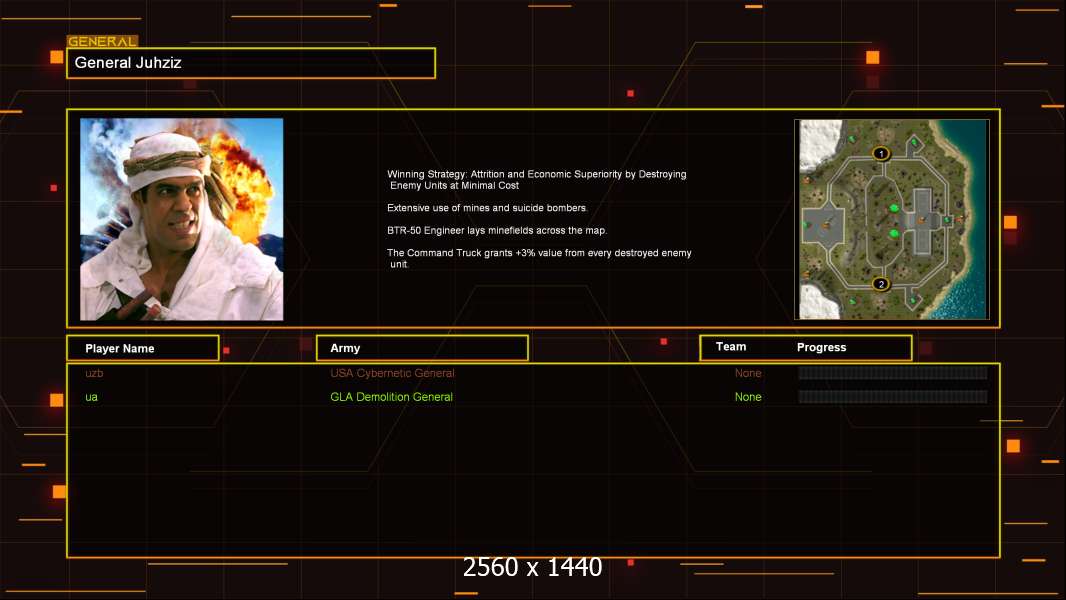Click the GENERAL label tag
The height and width of the screenshot is (600, 1066).
102,41
